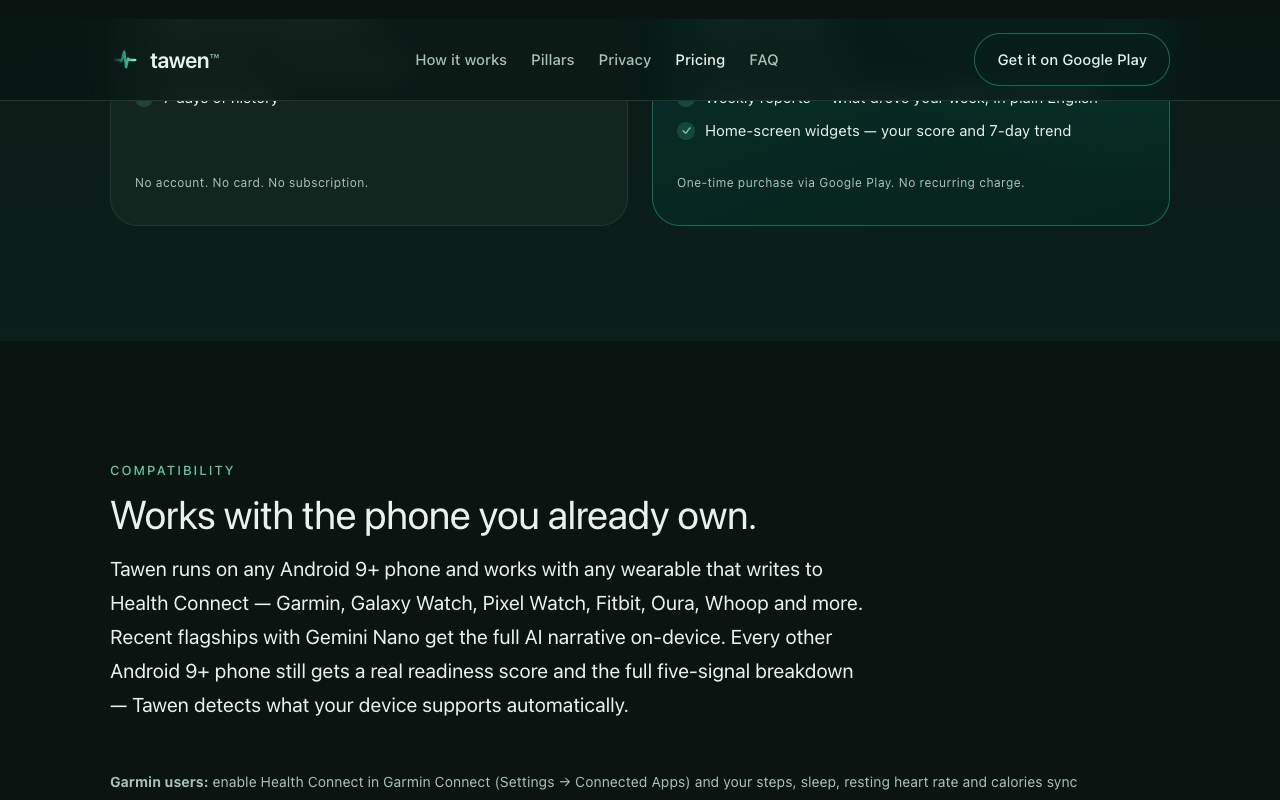Screen dimensions: 1280x800
Task: Click the tawen pulse logo icon
Action: [x=125, y=60]
